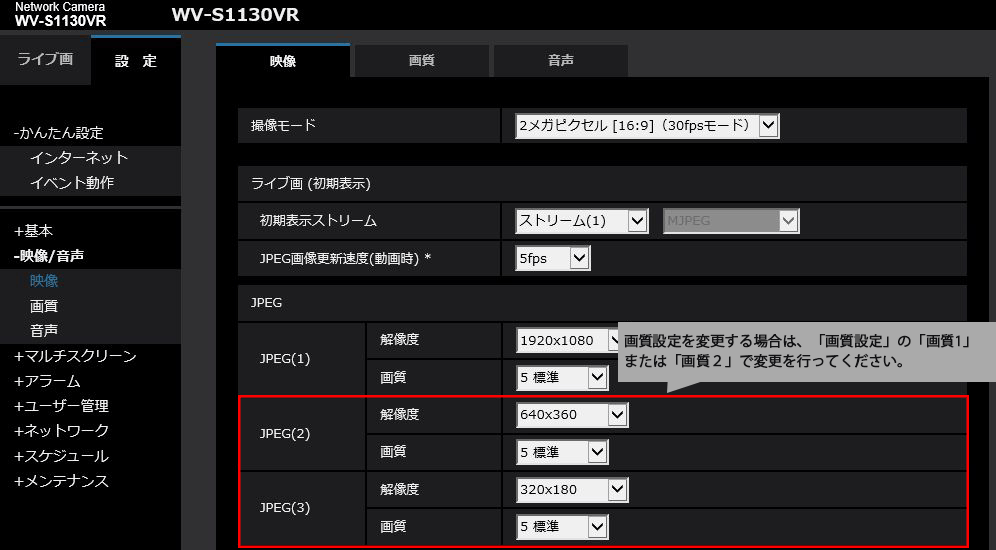The image size is (996, 550).
Task: Open the 画質 tab at top
Action: [x=421, y=61]
